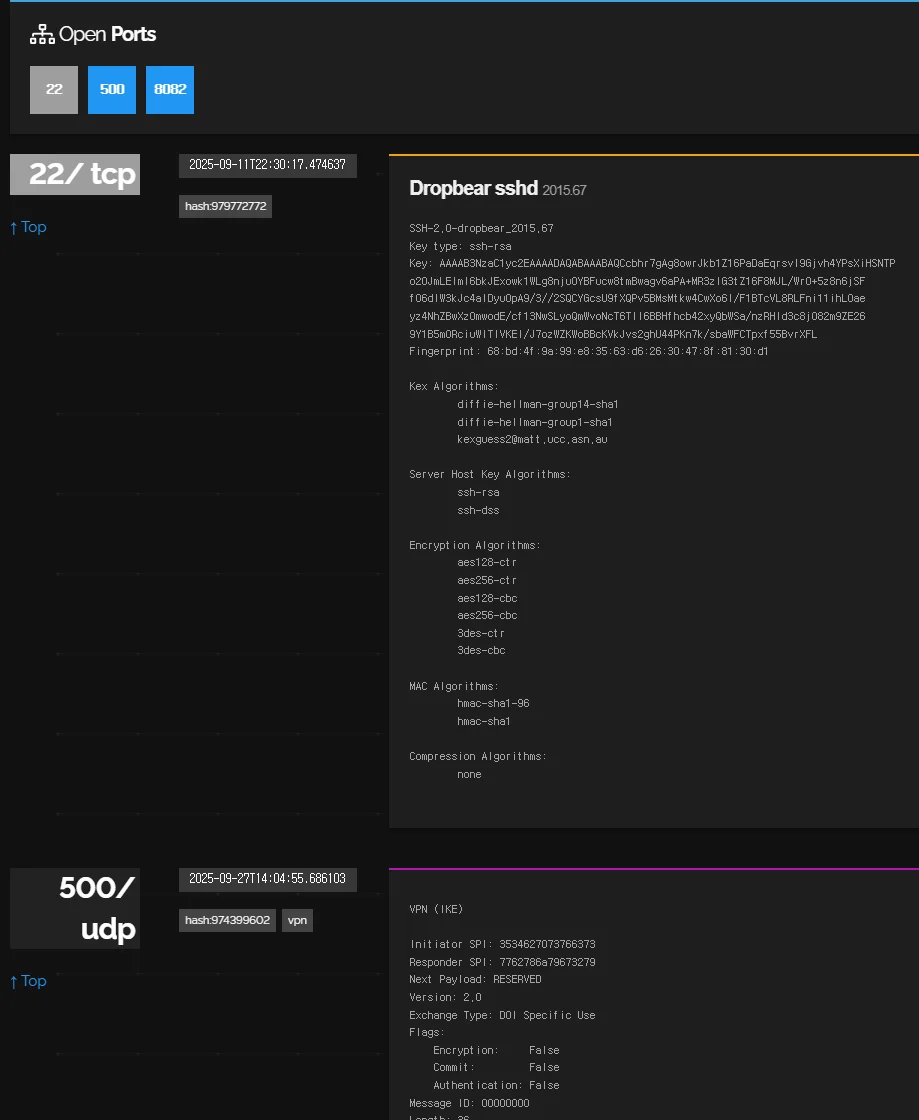Click Compression Algorithms heading

(x=478, y=756)
